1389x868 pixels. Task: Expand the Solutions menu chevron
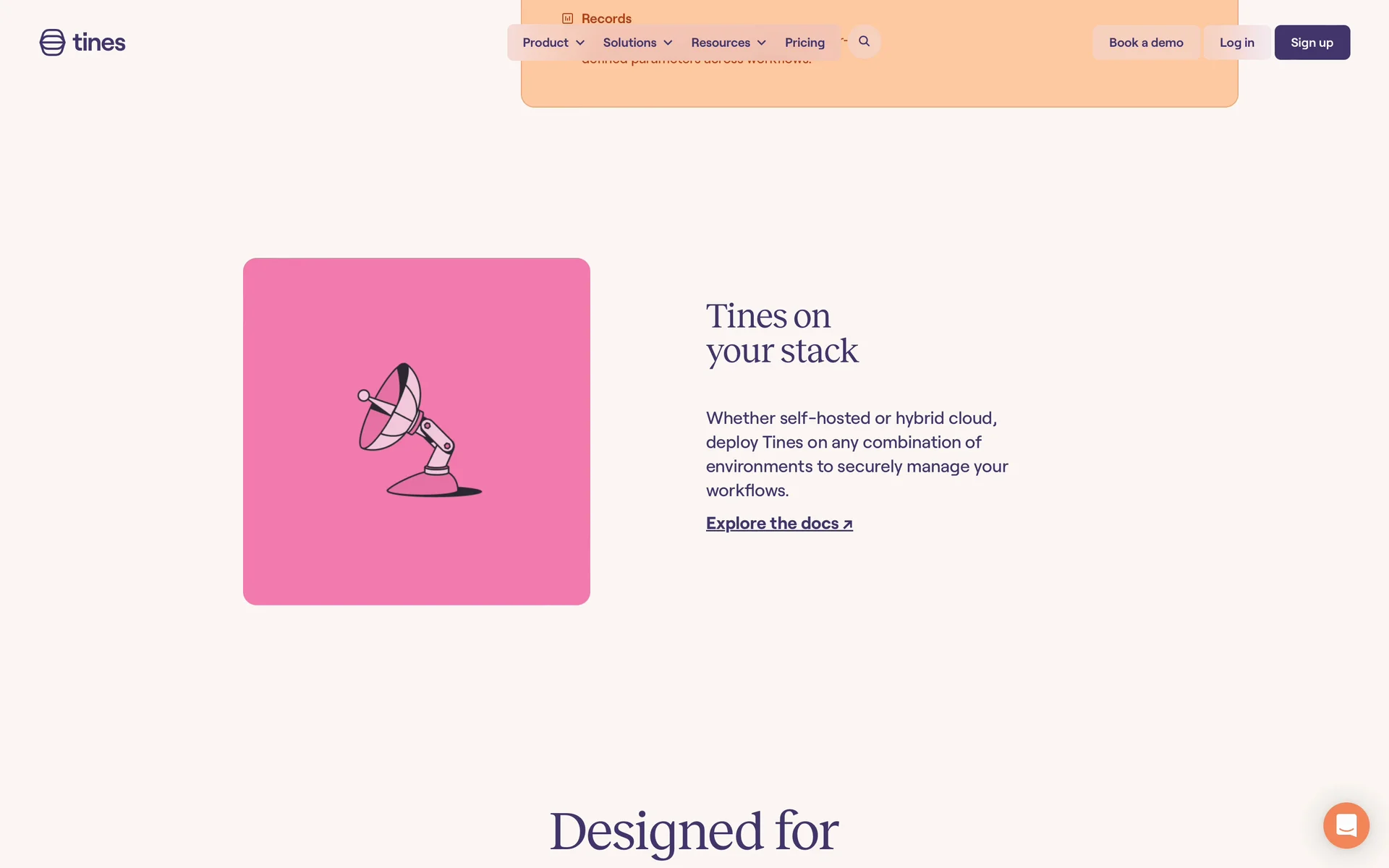click(668, 43)
